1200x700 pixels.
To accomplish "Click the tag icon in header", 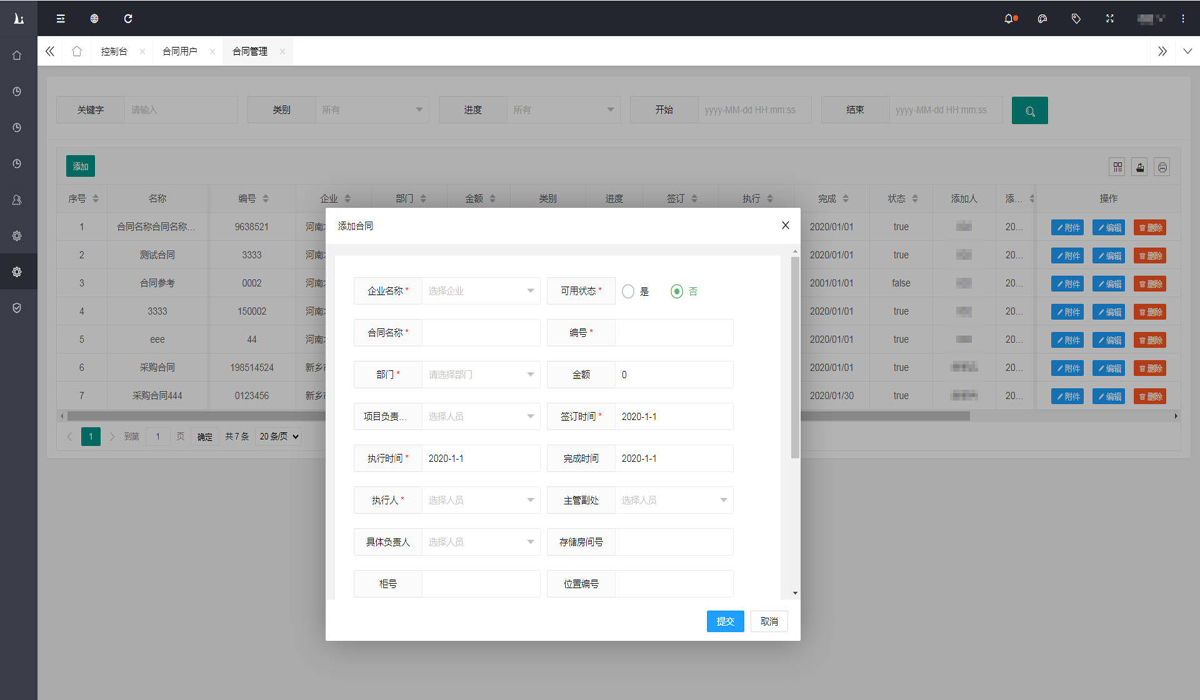I will 1076,18.
